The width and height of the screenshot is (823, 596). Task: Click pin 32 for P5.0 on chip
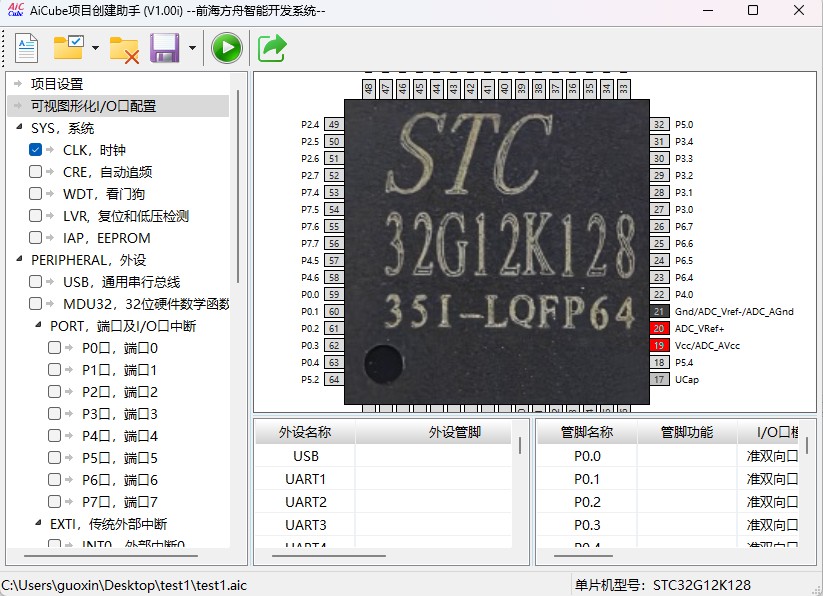coord(659,124)
